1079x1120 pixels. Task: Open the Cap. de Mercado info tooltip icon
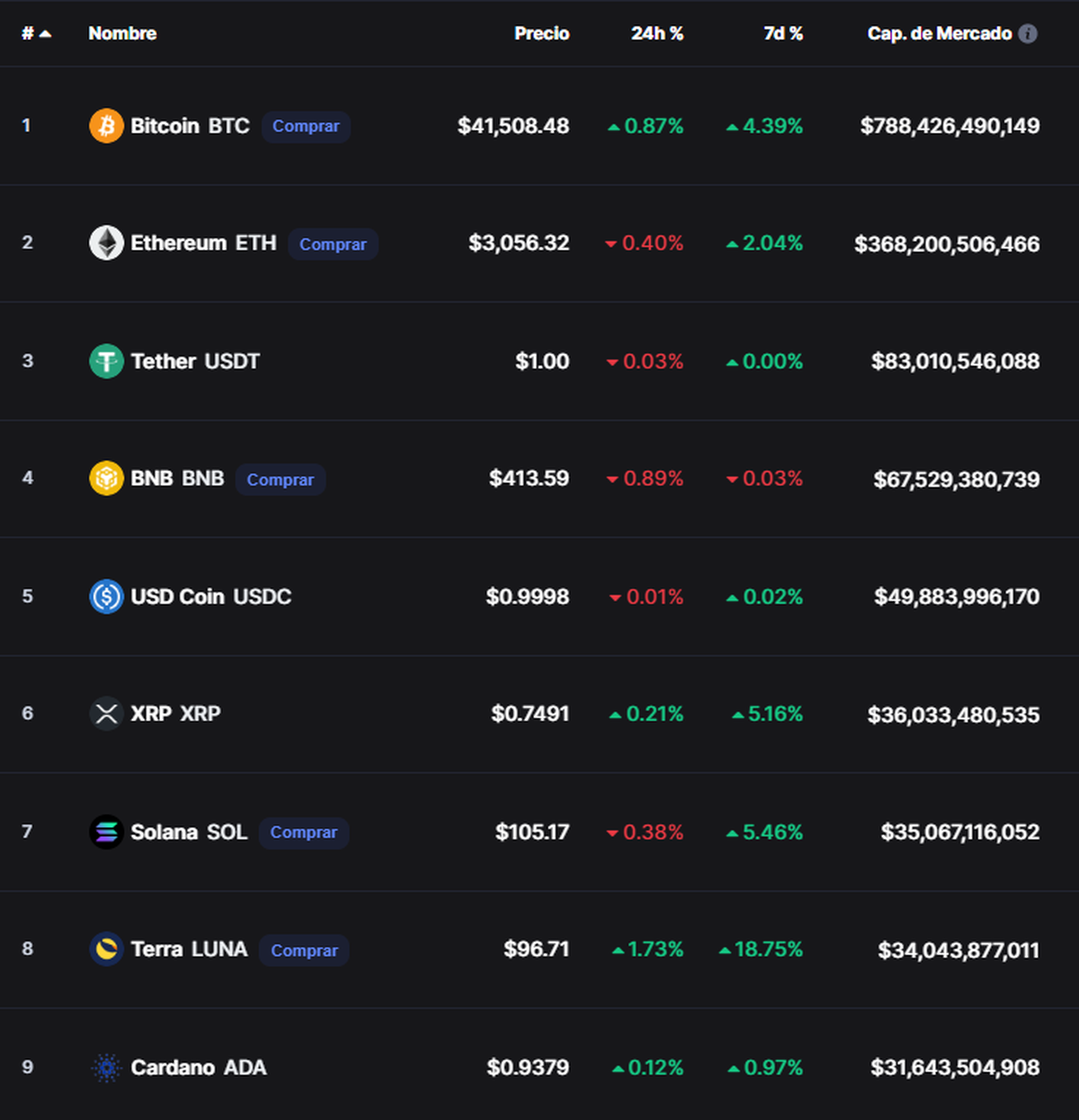pyautogui.click(x=1028, y=33)
